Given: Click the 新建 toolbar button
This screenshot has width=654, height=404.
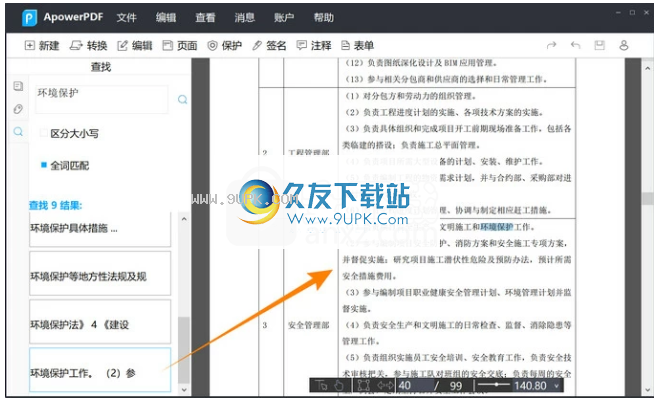Looking at the screenshot, I should pyautogui.click(x=42, y=45).
